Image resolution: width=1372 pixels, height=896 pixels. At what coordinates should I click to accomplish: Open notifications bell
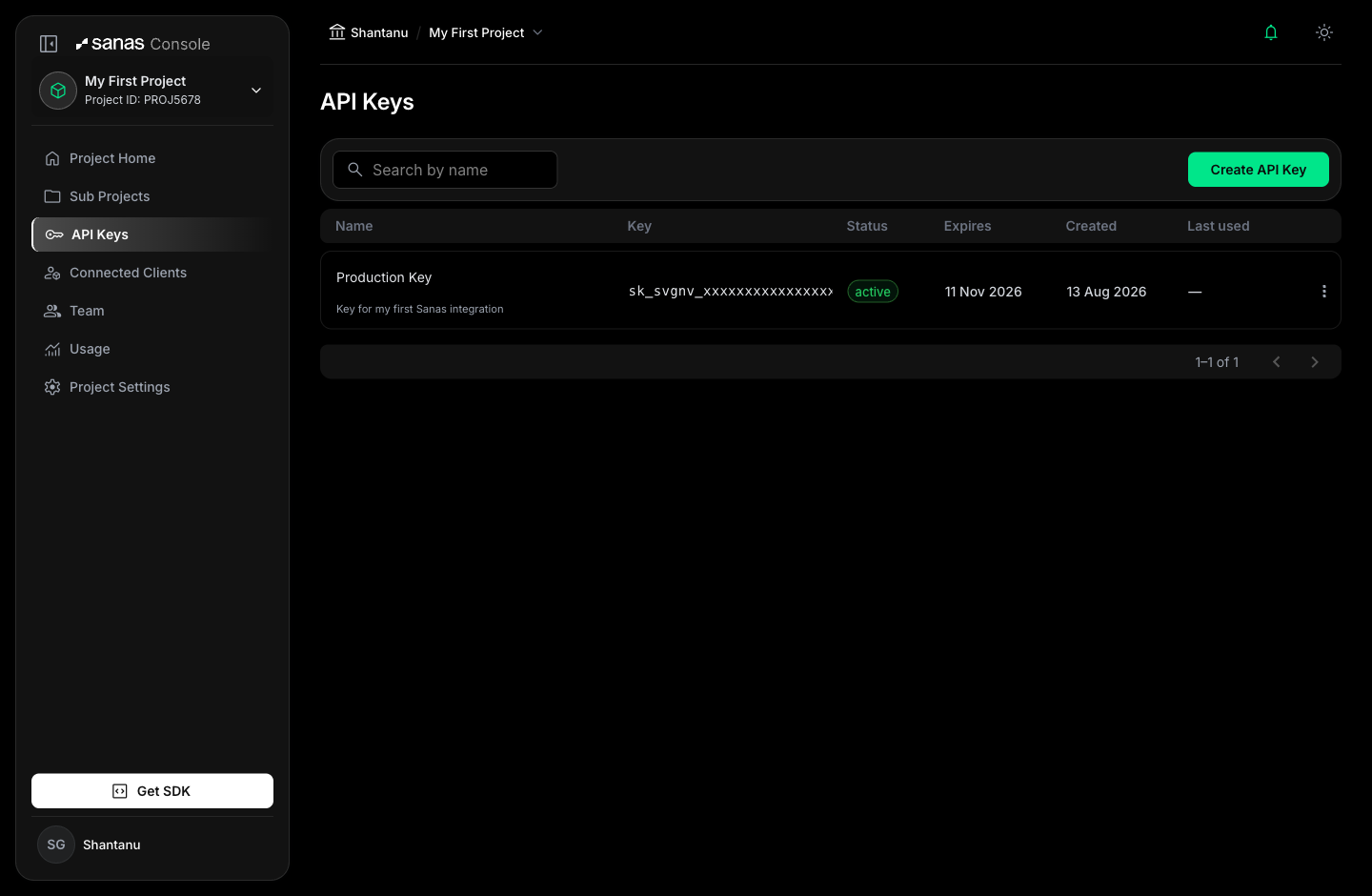point(1271,32)
